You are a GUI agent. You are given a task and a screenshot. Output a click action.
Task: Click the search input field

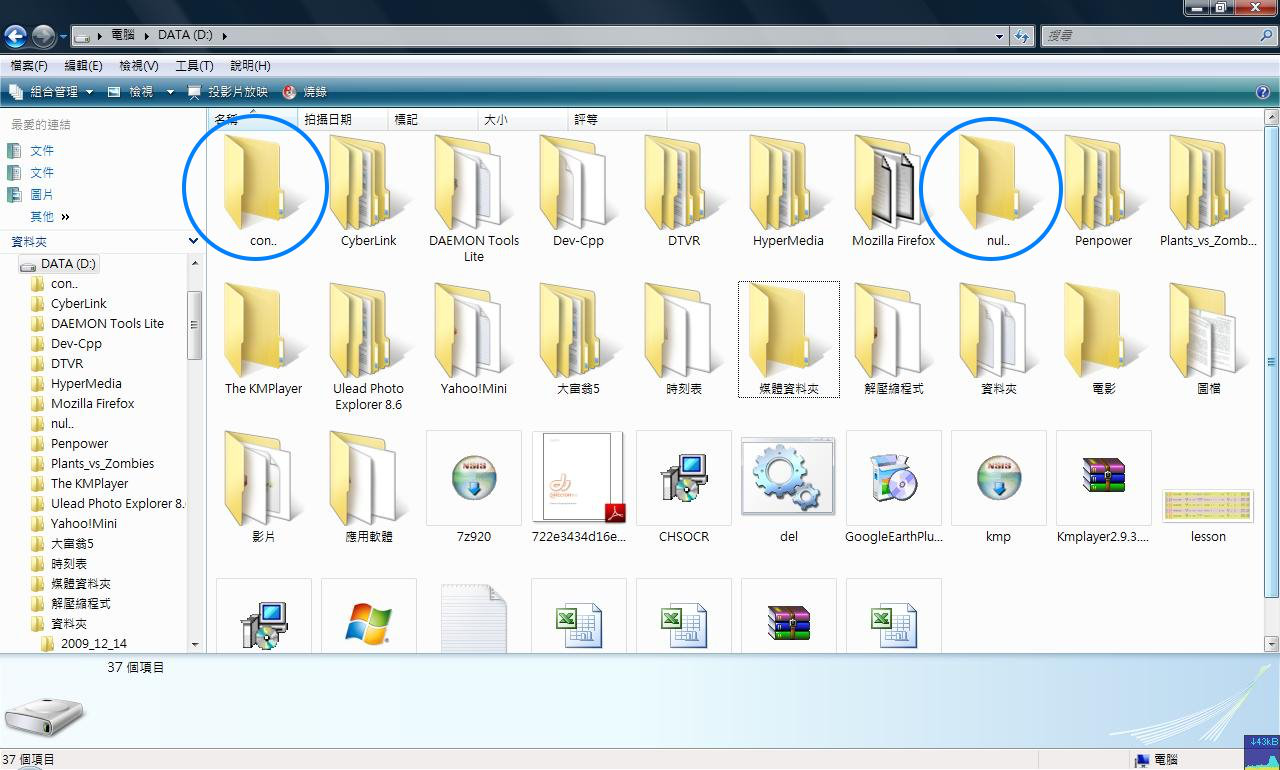[x=1148, y=36]
